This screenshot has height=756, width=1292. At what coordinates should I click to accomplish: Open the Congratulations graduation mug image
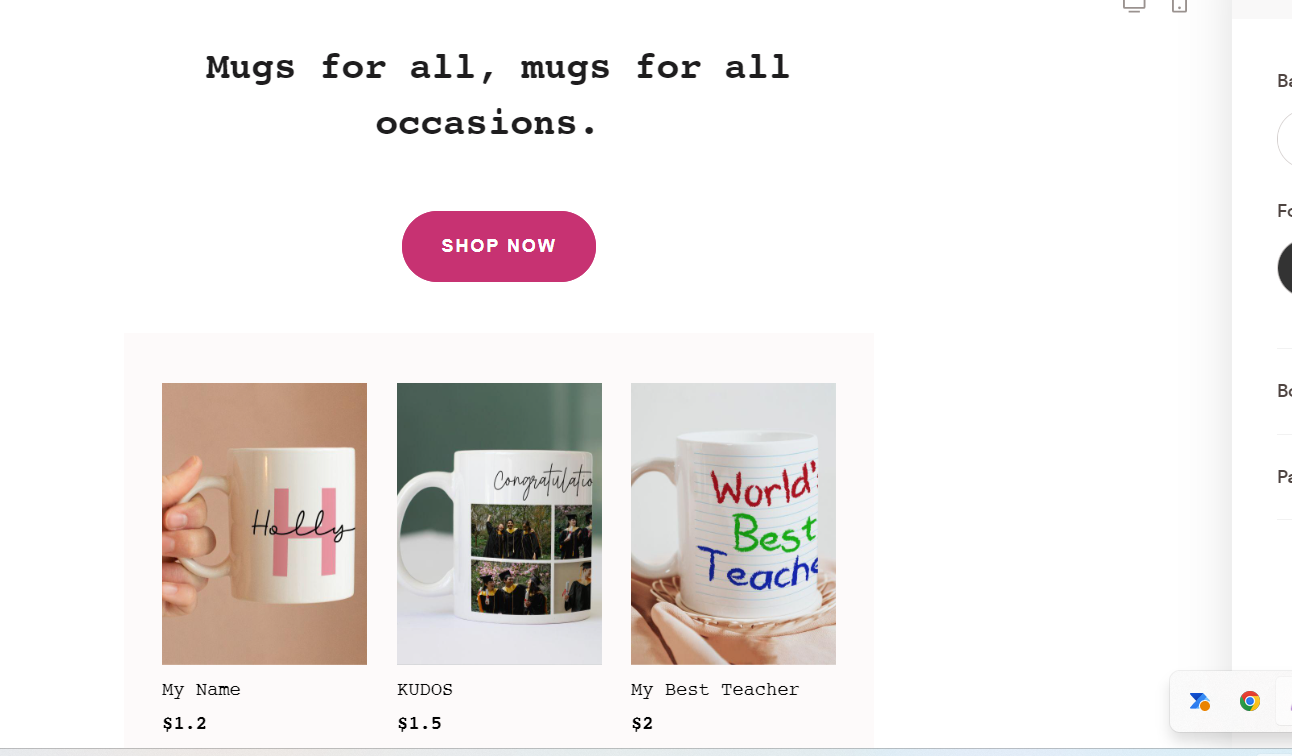coord(499,524)
